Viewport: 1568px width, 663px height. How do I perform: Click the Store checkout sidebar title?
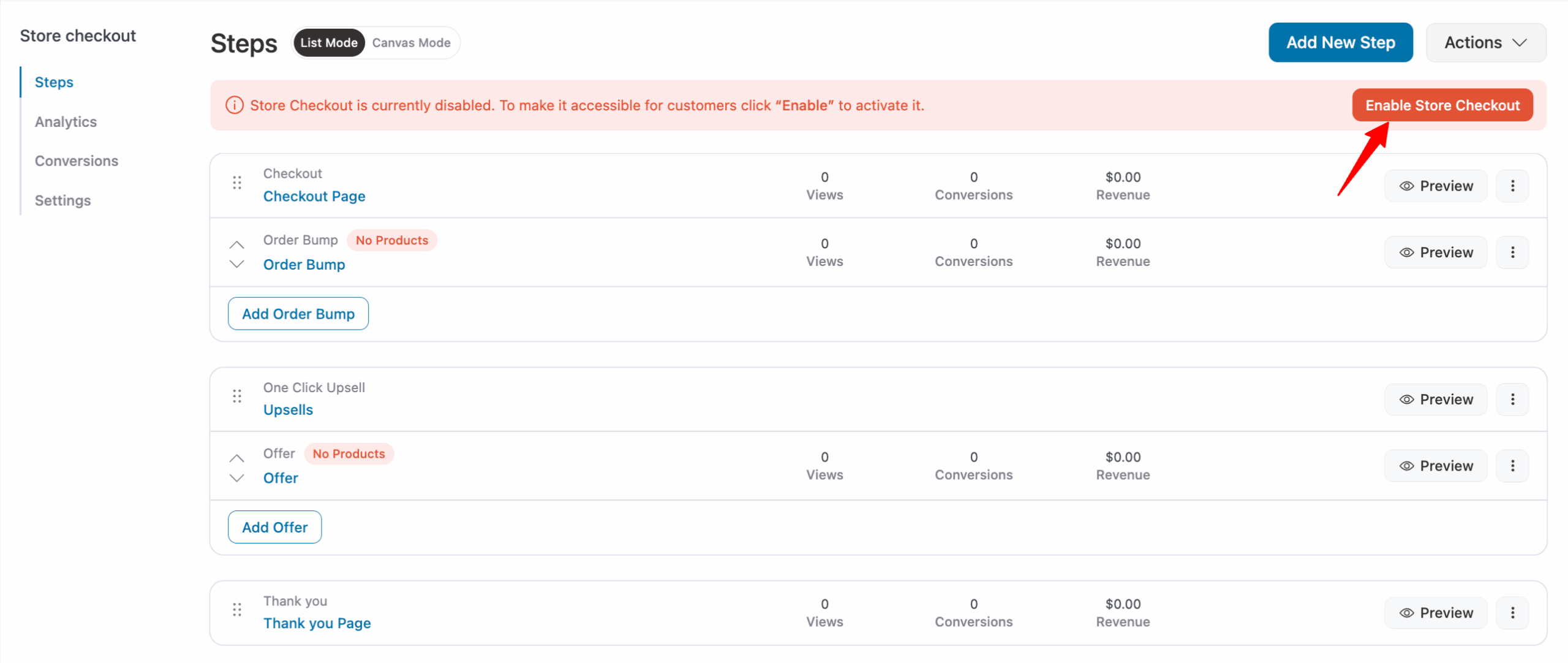[78, 36]
